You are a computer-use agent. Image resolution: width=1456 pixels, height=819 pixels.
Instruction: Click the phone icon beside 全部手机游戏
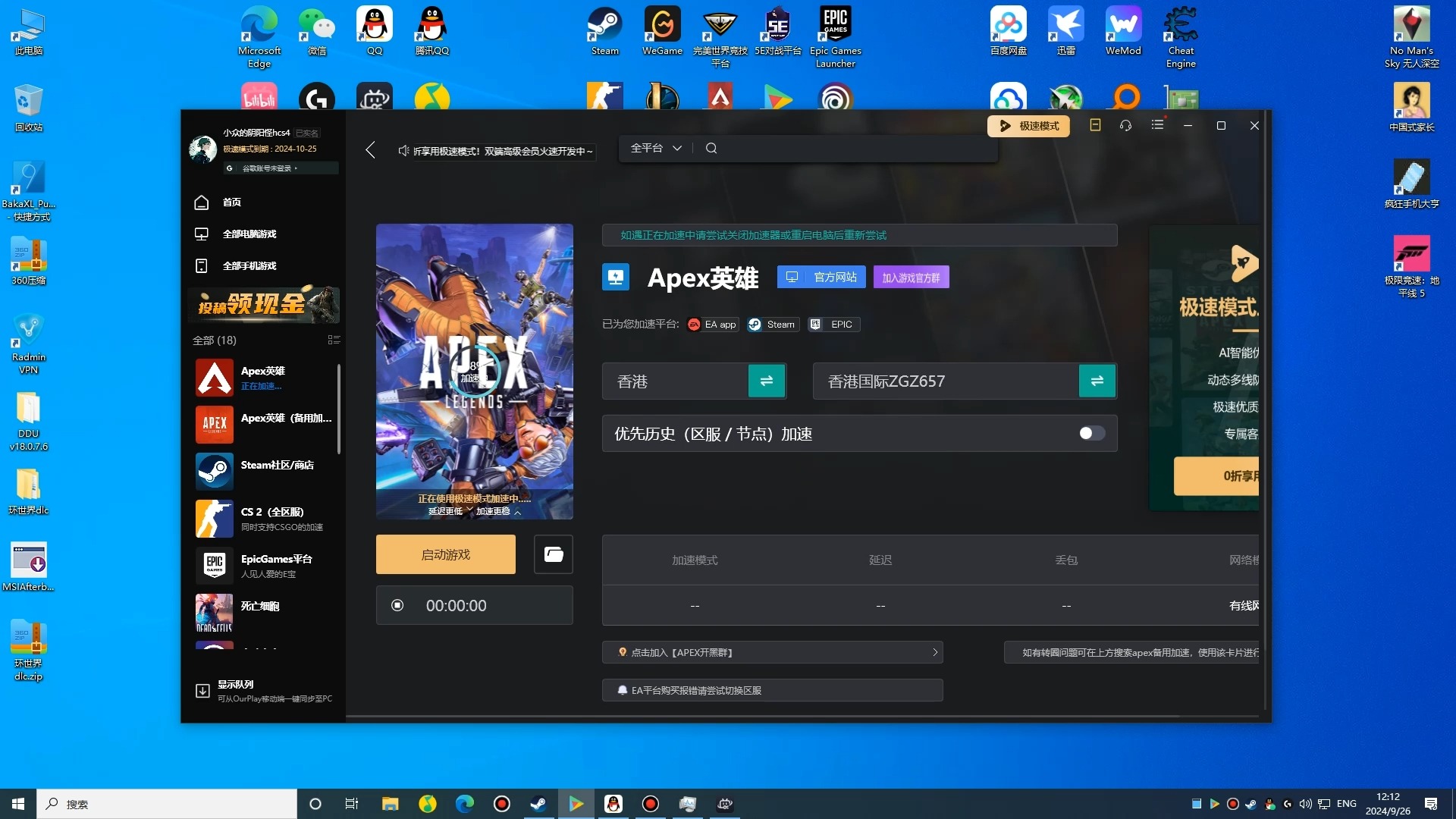coord(202,266)
